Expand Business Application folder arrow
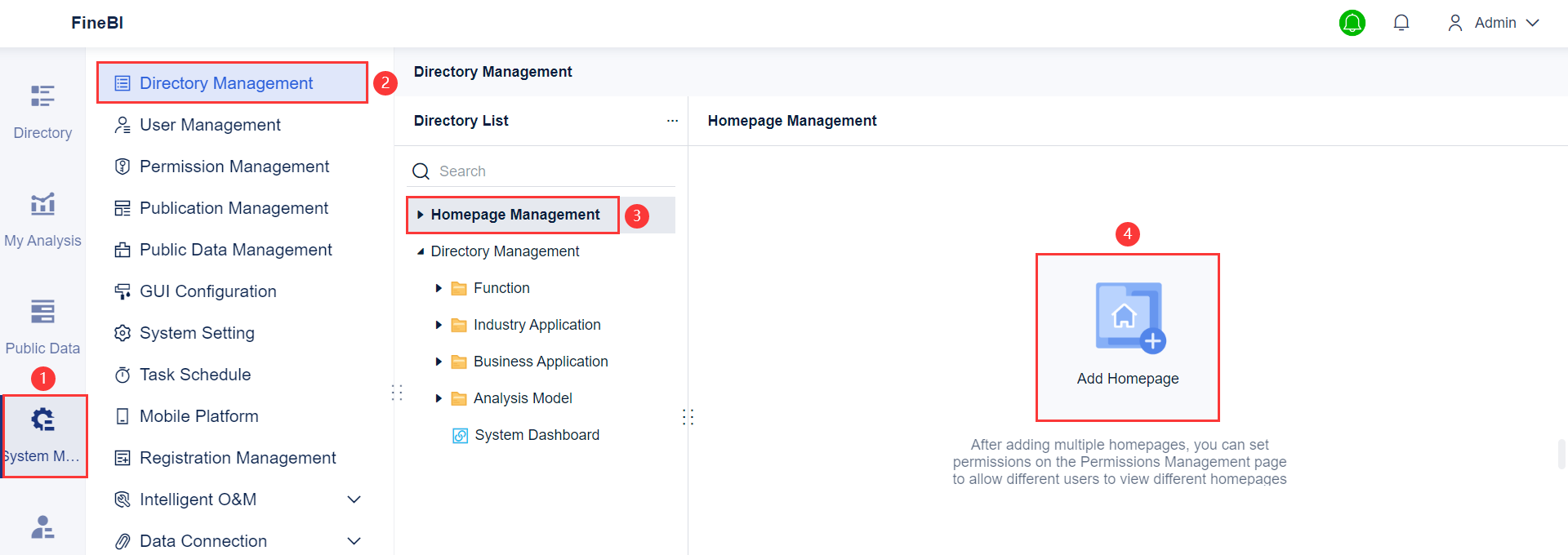 439,362
